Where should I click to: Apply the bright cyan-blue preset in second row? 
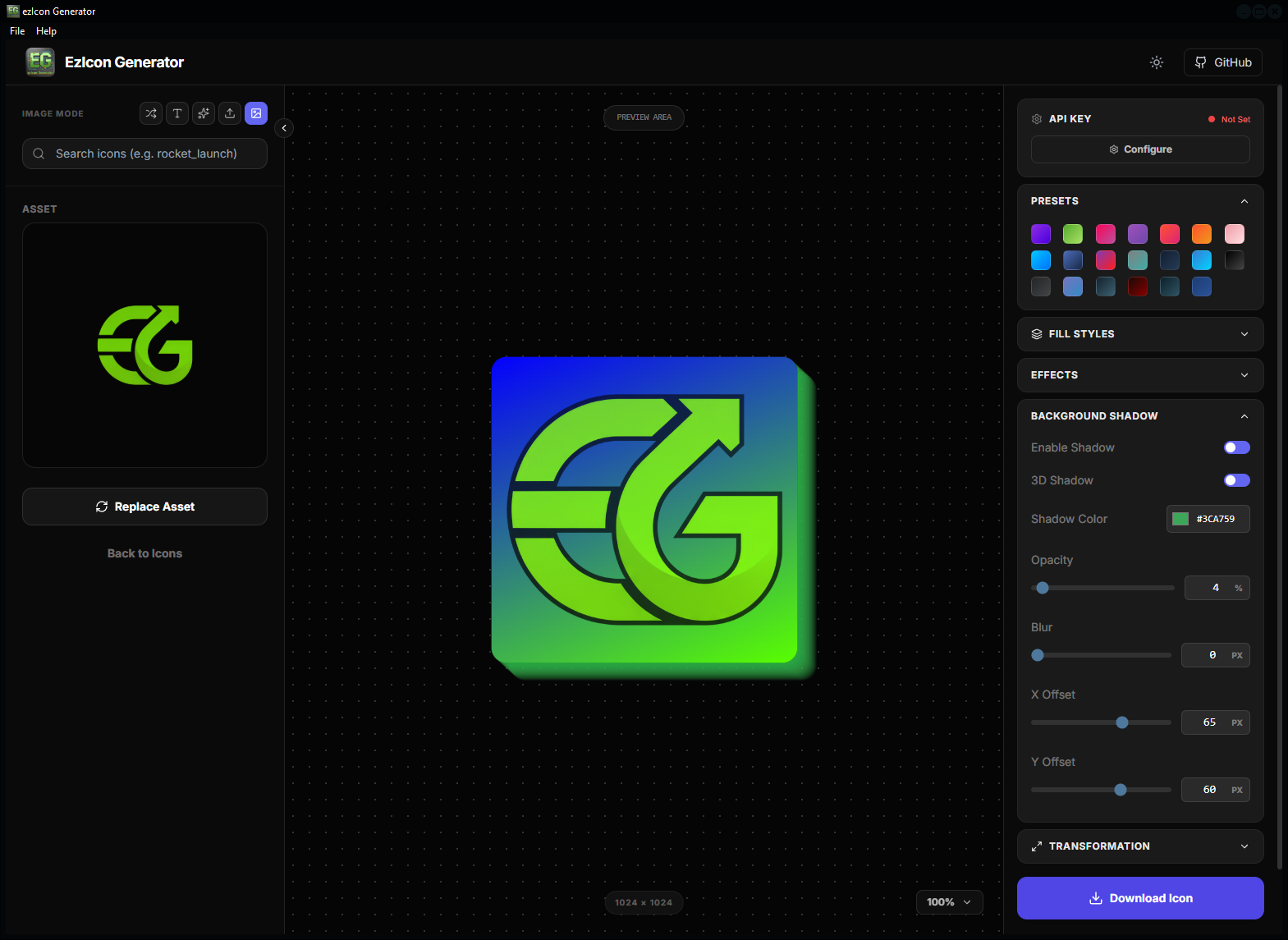(1041, 260)
